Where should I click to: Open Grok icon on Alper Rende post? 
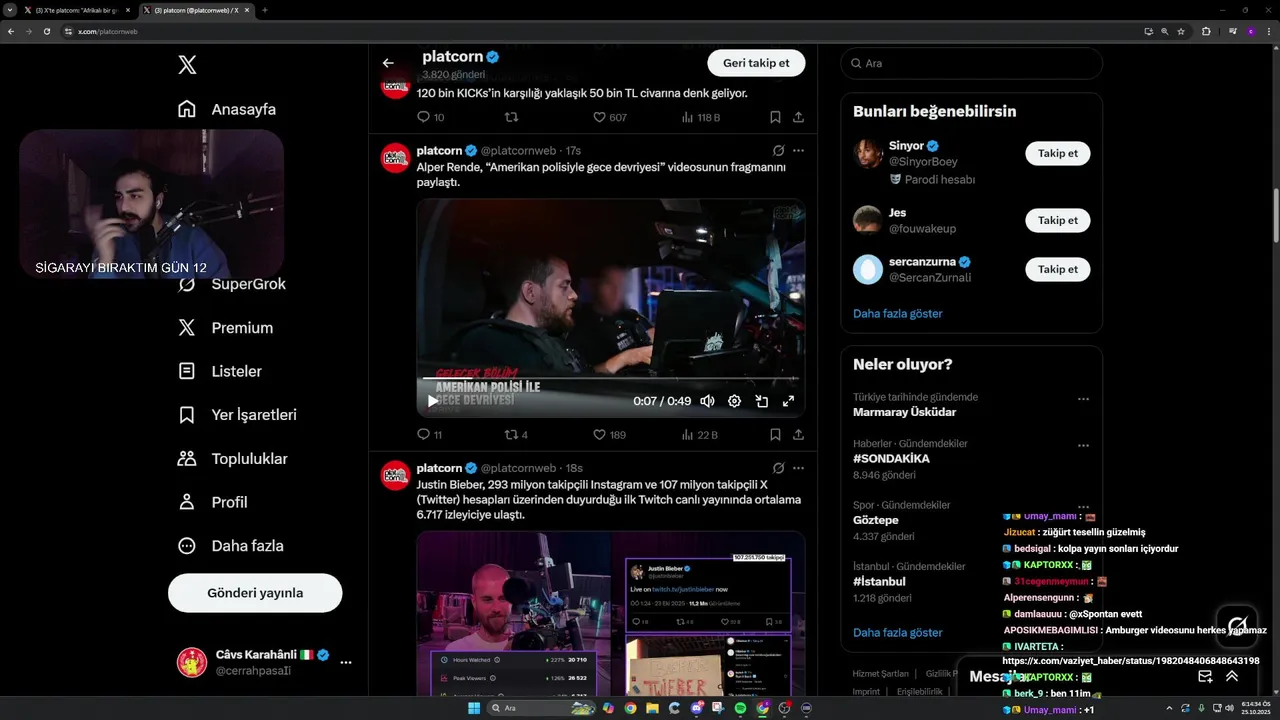(x=778, y=150)
